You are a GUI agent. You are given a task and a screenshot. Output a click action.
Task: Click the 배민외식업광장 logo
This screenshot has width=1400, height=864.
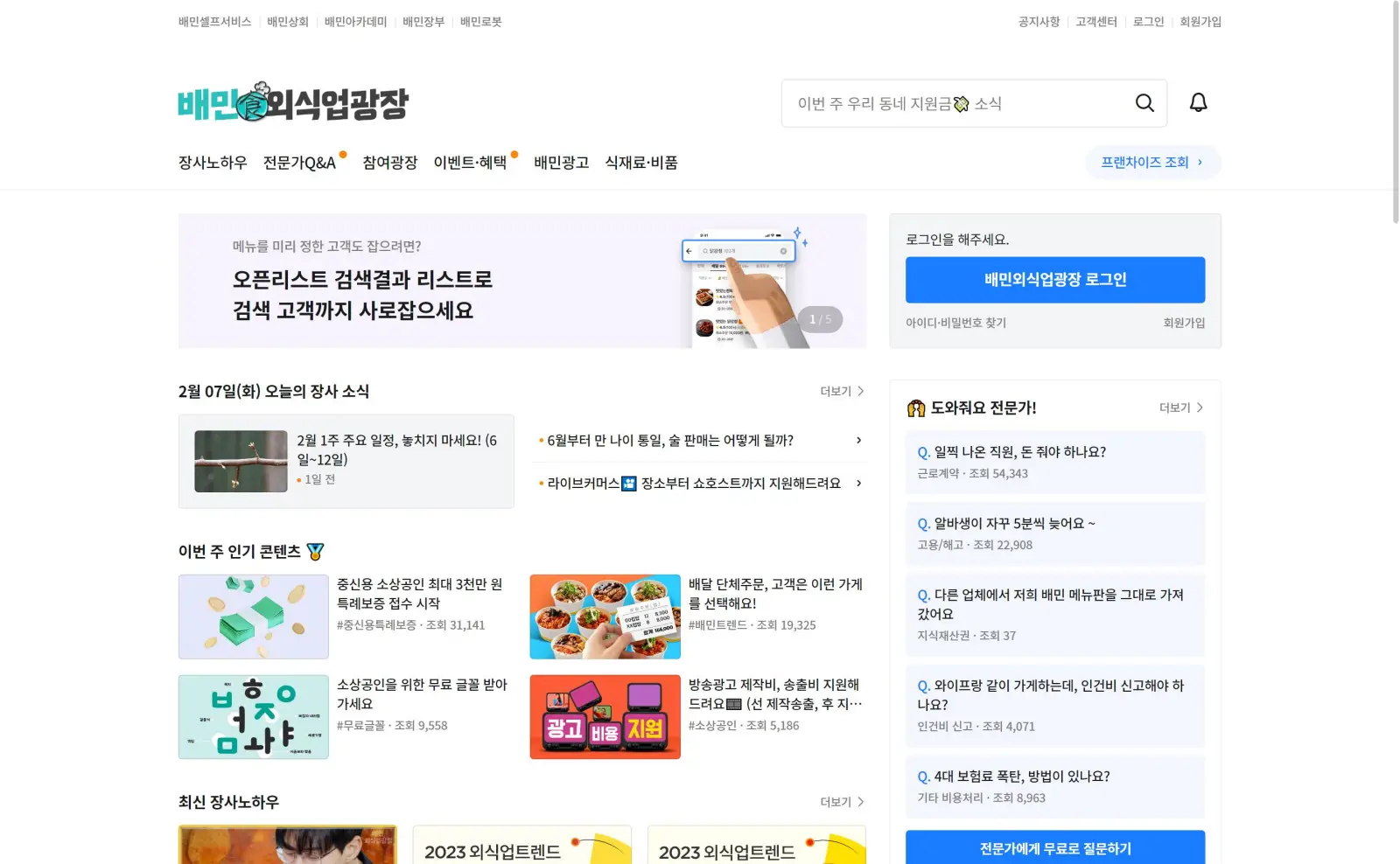[293, 102]
